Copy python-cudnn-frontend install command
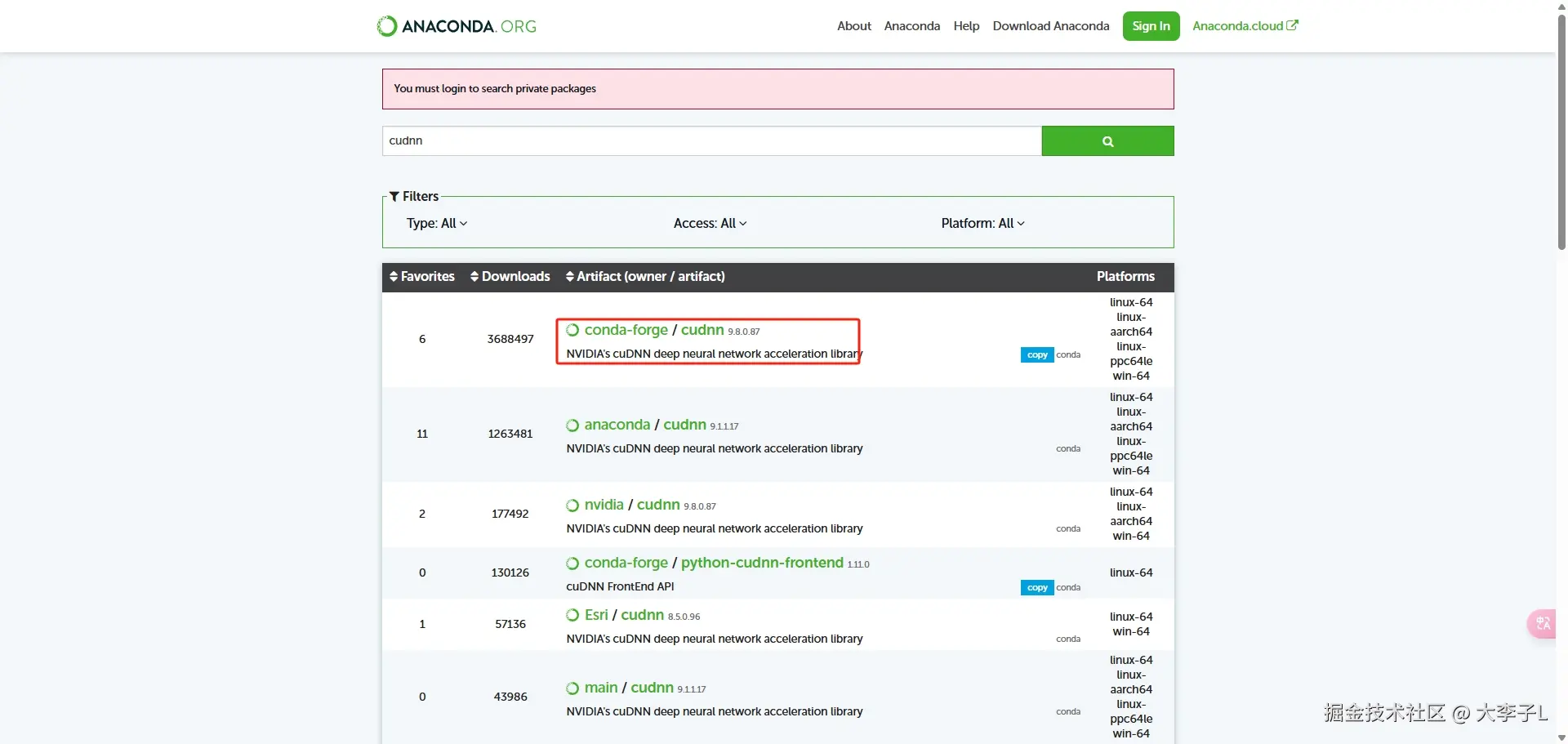This screenshot has width=1568, height=744. pos(1037,587)
